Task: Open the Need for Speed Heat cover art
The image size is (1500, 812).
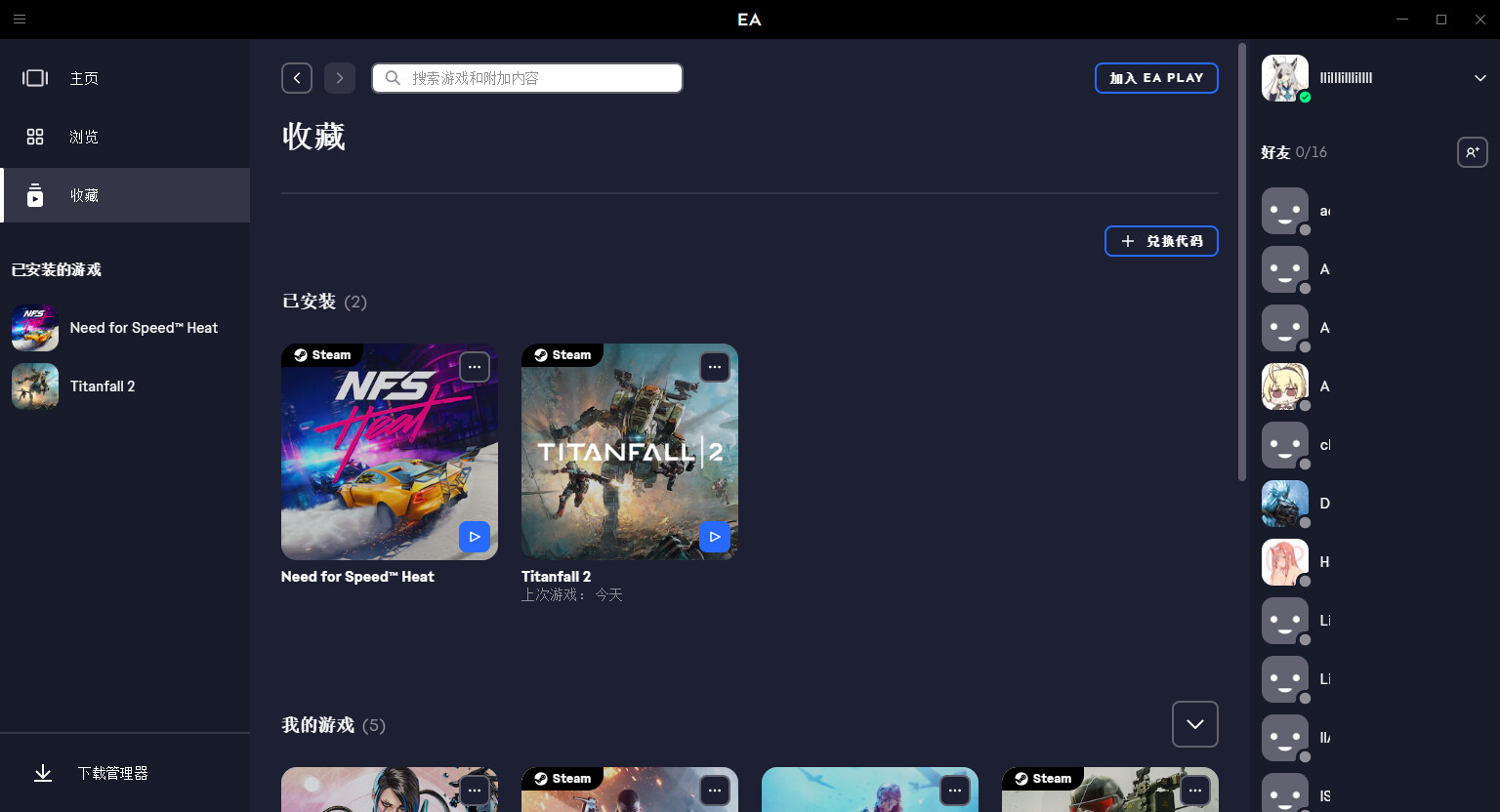Action: (390, 452)
